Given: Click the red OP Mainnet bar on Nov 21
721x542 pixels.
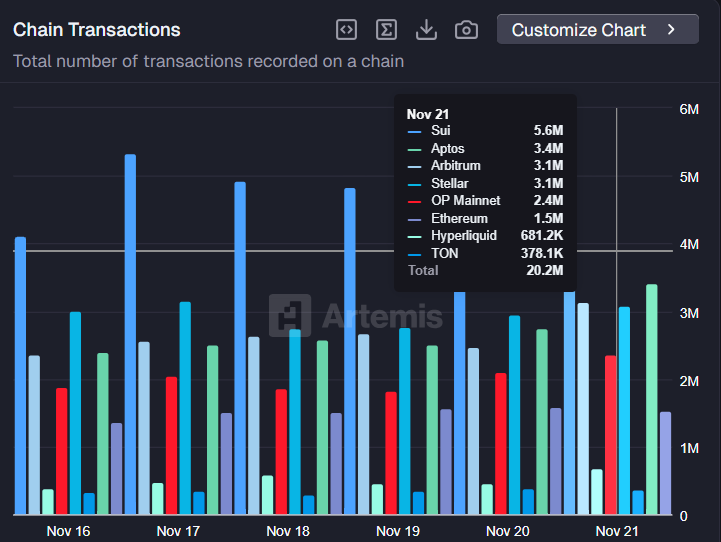Looking at the screenshot, I should click(611, 434).
